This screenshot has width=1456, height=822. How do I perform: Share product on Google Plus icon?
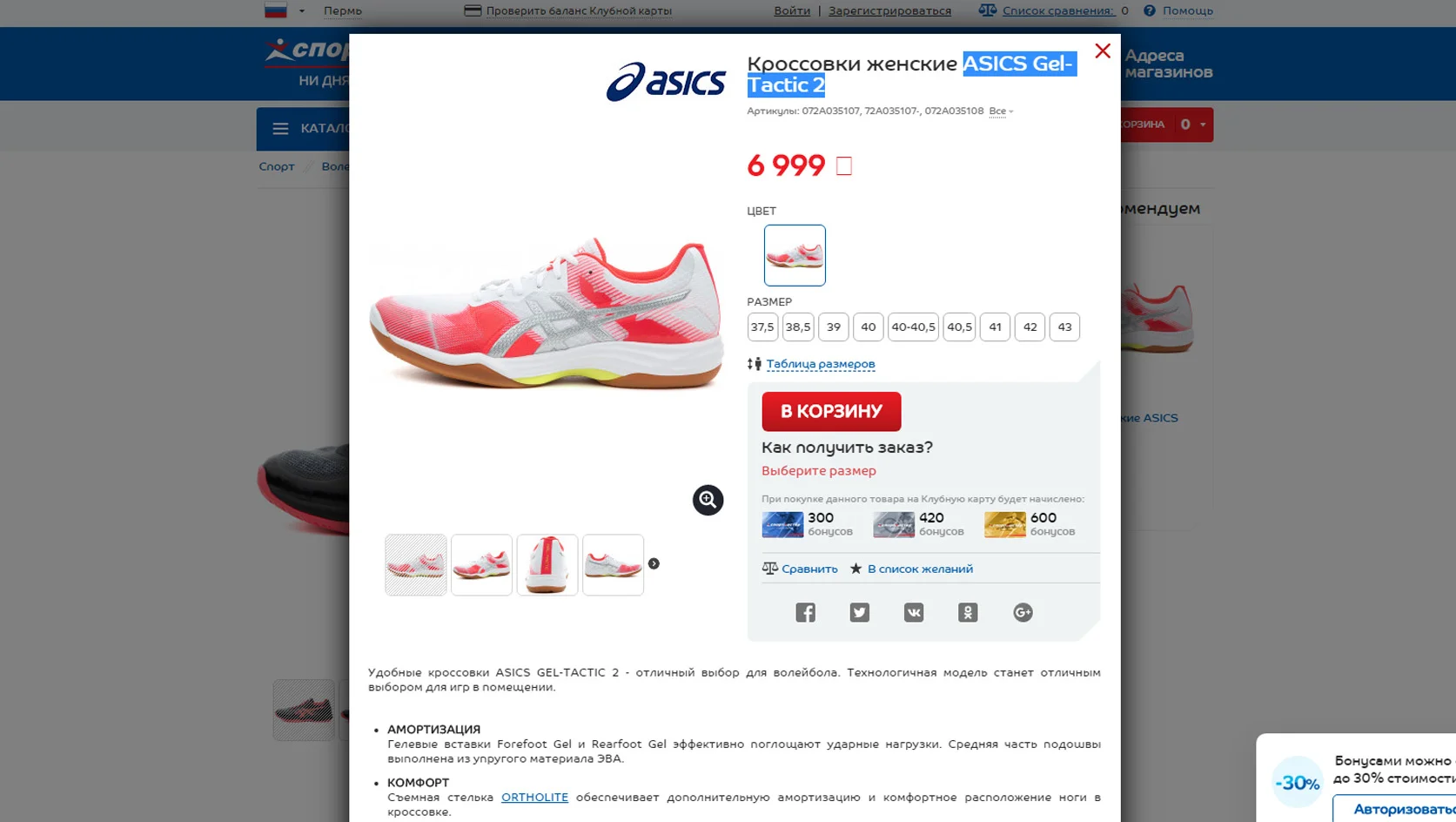point(1023,613)
